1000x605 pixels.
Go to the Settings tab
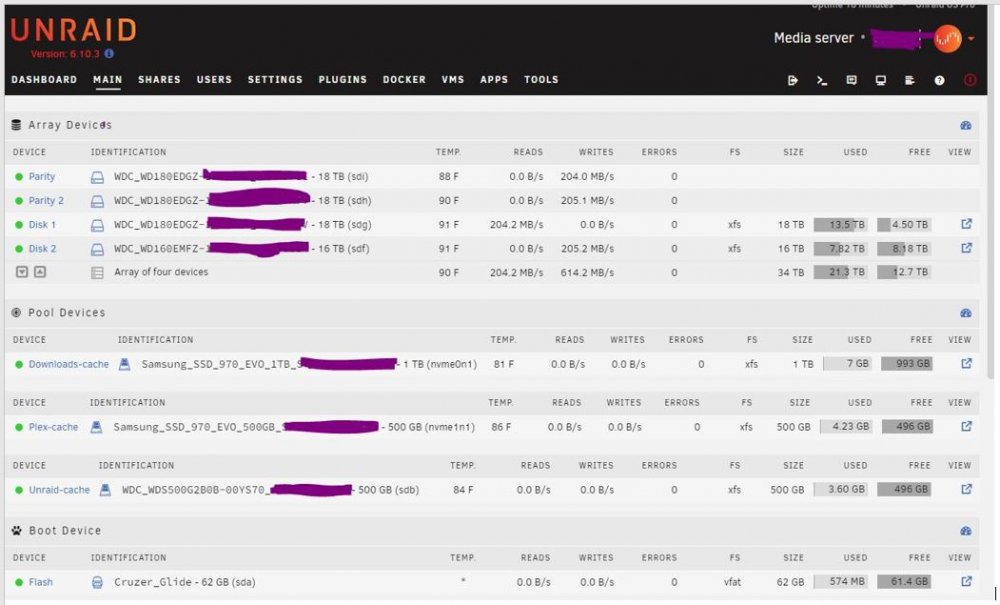pyautogui.click(x=275, y=80)
